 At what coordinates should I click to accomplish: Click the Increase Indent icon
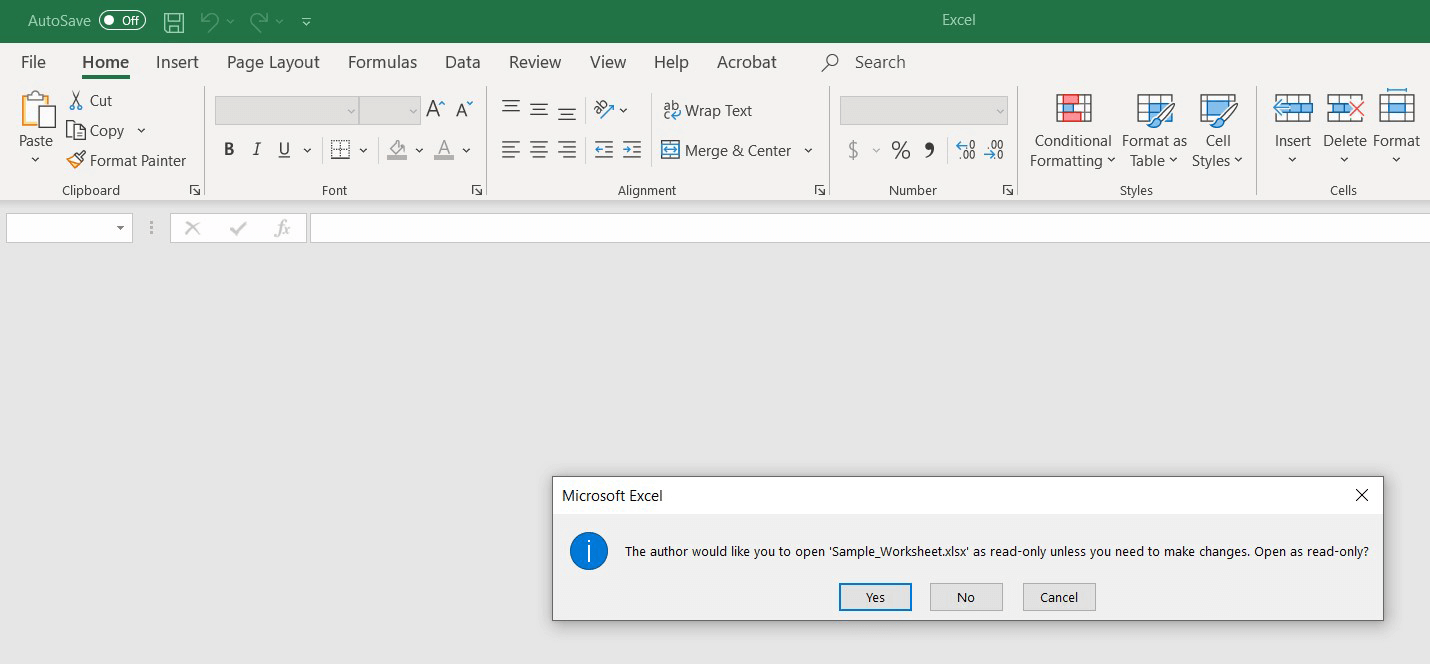coord(632,150)
